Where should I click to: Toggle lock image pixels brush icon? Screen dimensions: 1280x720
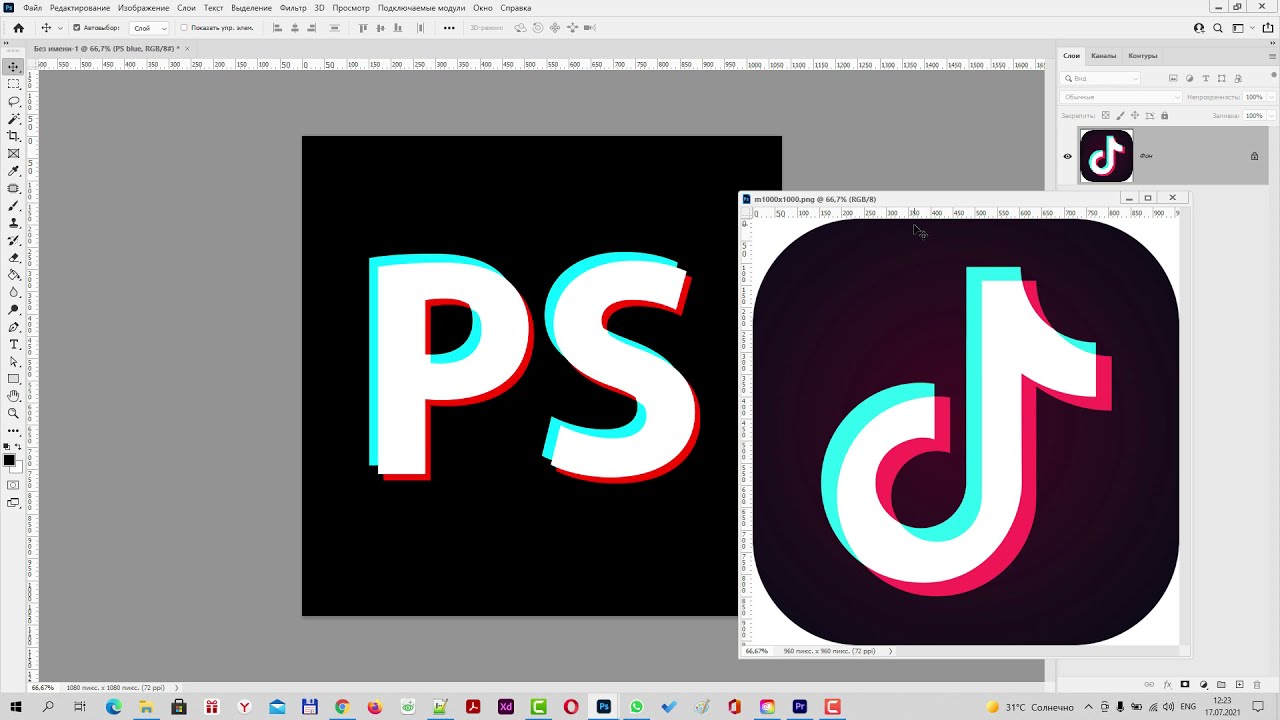(x=1120, y=116)
